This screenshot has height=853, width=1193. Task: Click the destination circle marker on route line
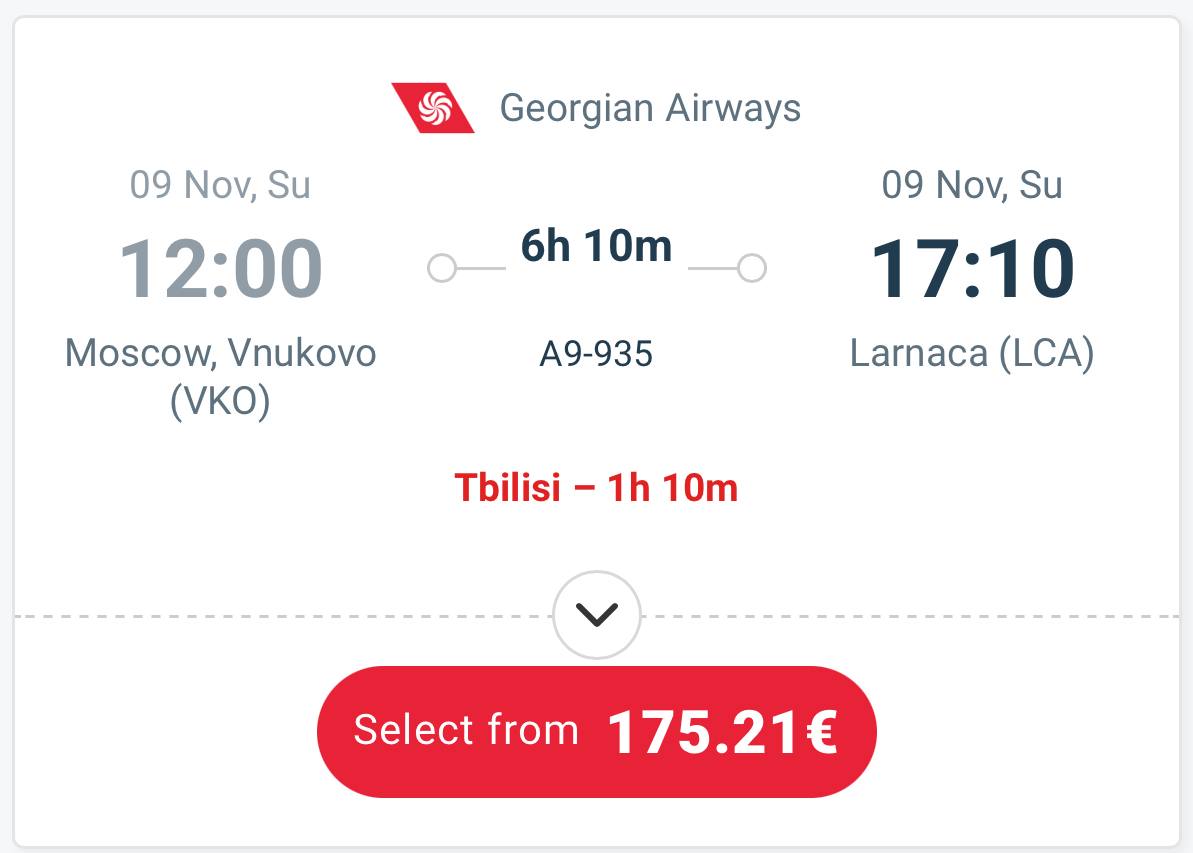[x=752, y=268]
